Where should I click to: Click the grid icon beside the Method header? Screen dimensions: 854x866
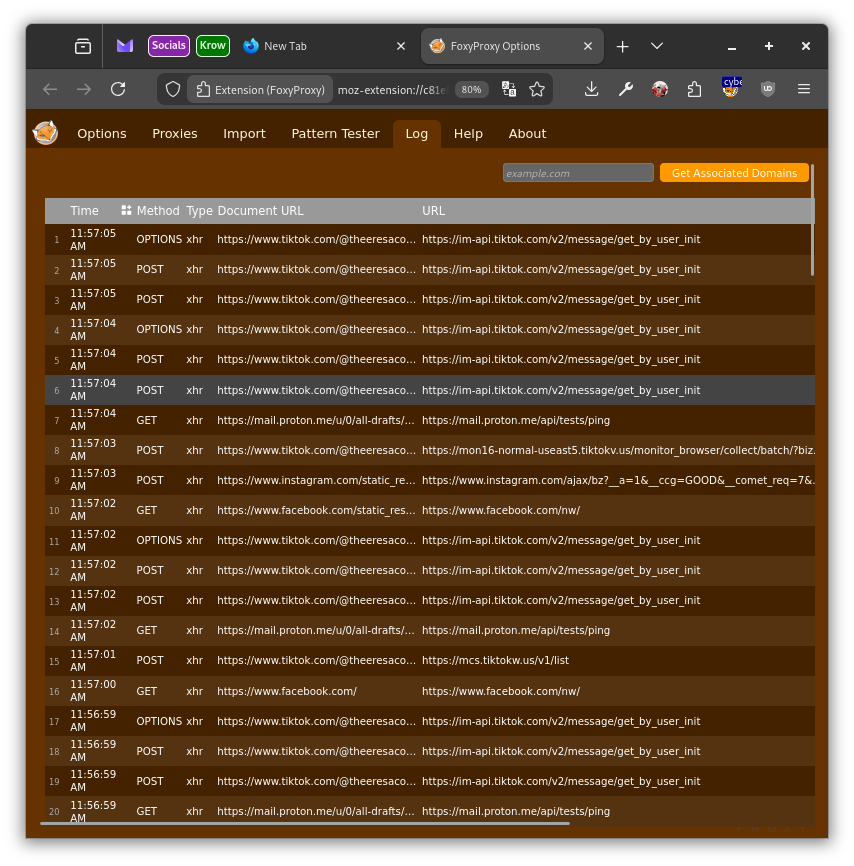coord(126,211)
